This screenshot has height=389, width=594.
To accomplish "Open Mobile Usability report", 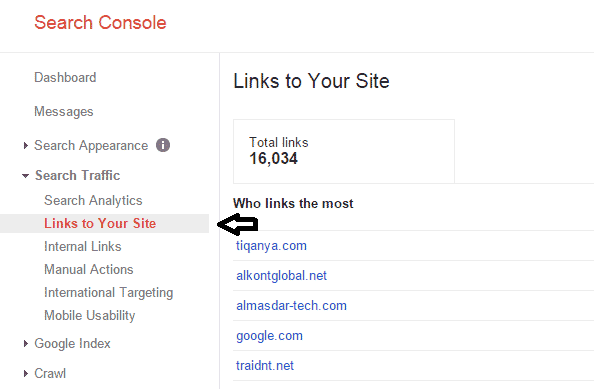I will [x=90, y=316].
